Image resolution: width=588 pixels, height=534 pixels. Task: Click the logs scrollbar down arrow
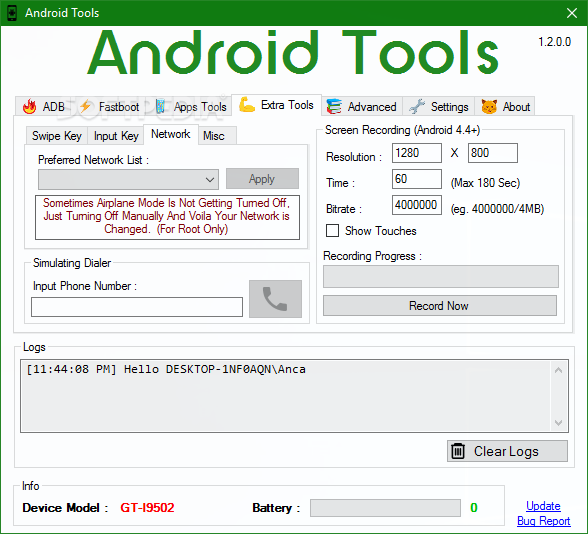click(x=558, y=423)
